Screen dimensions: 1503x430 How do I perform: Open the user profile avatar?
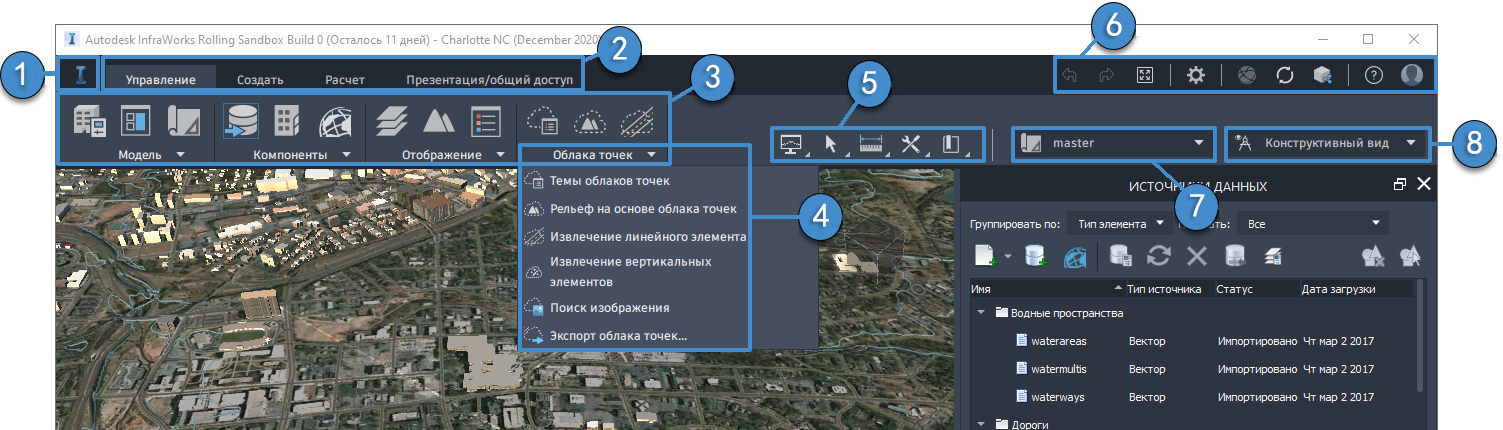click(1412, 75)
